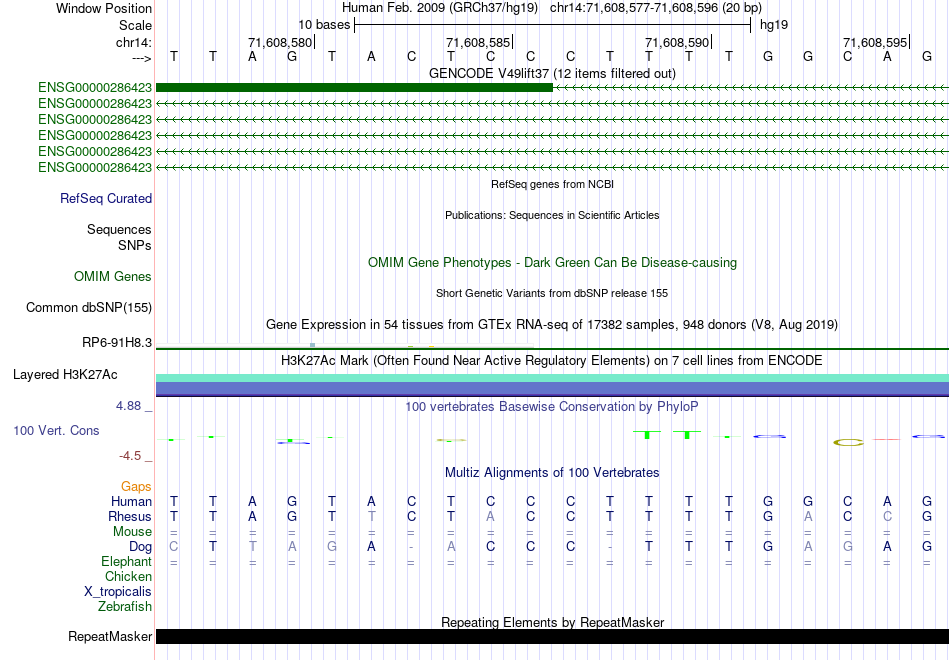Screen dimensions: 950x660
Task: Open GTEx Gene Expression track title
Action: pyautogui.click(x=552, y=324)
